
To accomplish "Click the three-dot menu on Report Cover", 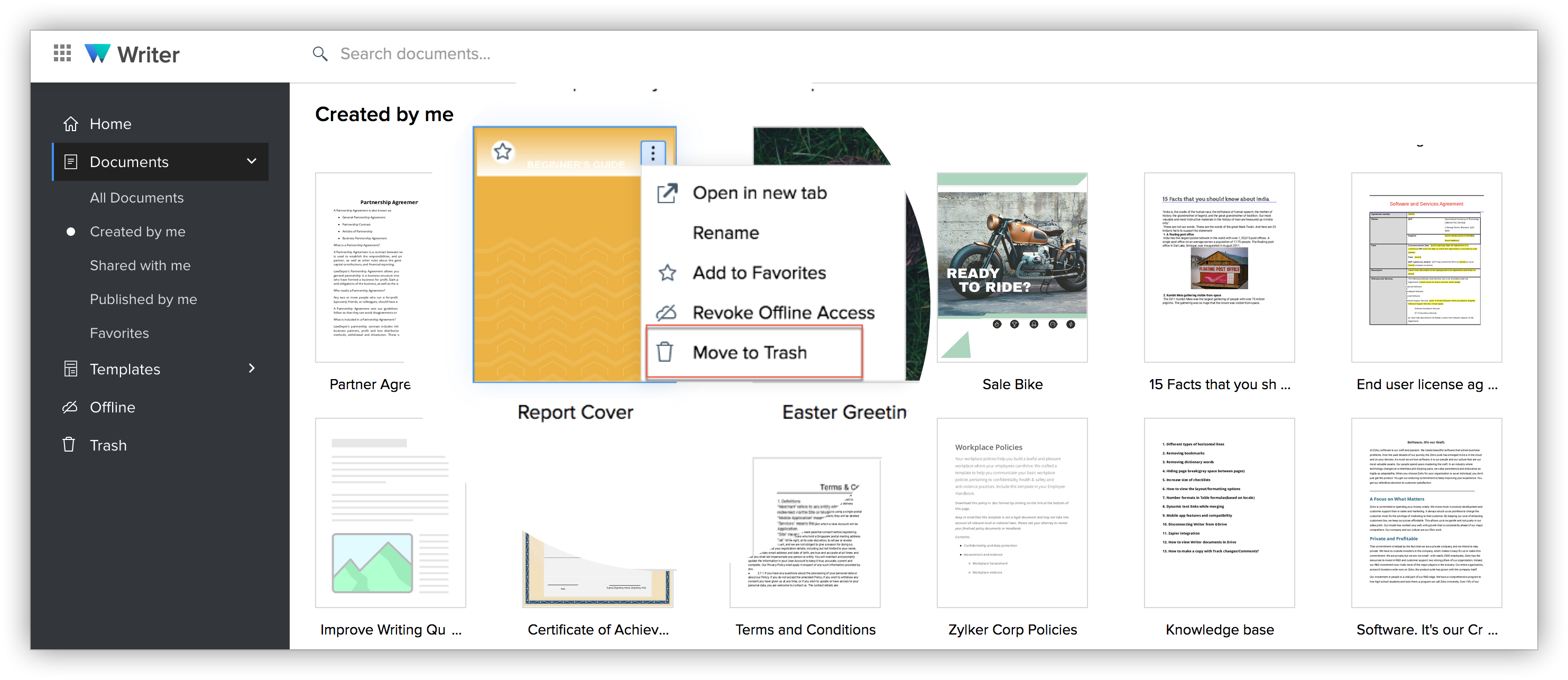I will (x=652, y=153).
